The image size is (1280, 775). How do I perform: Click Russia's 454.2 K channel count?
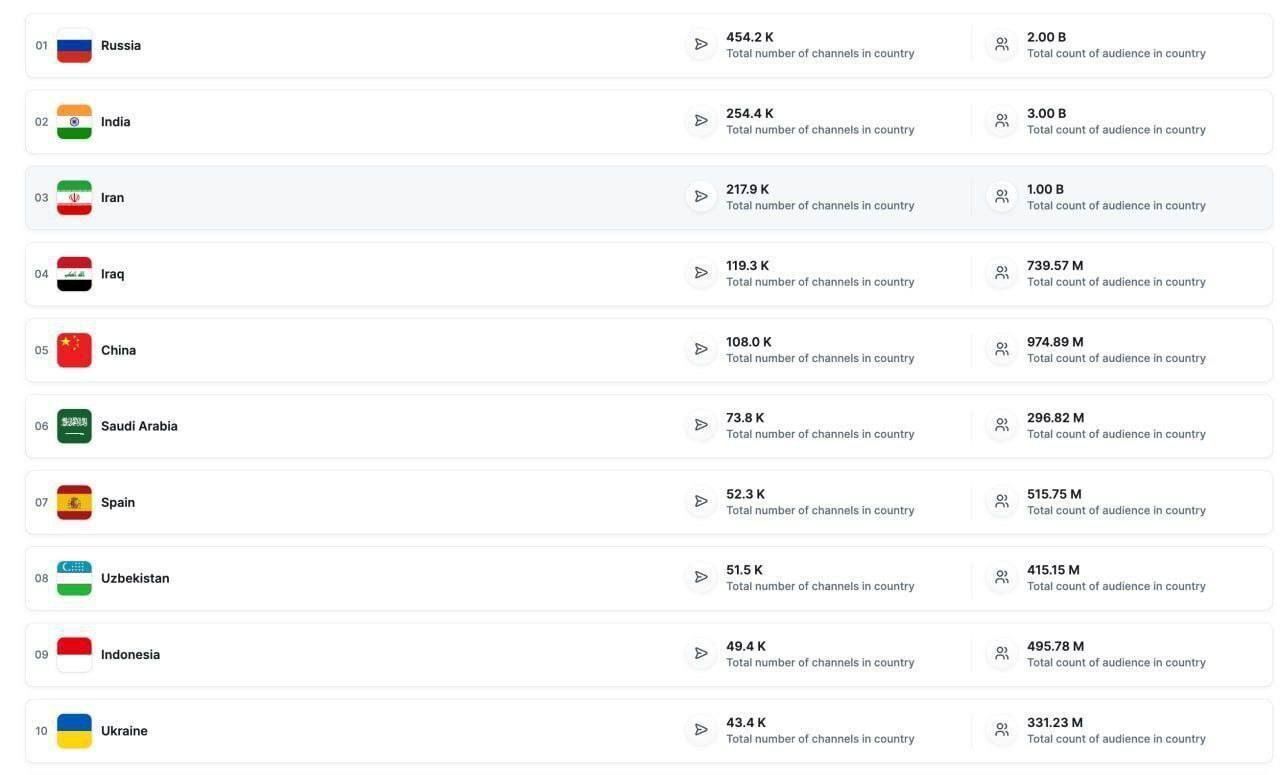(x=750, y=37)
